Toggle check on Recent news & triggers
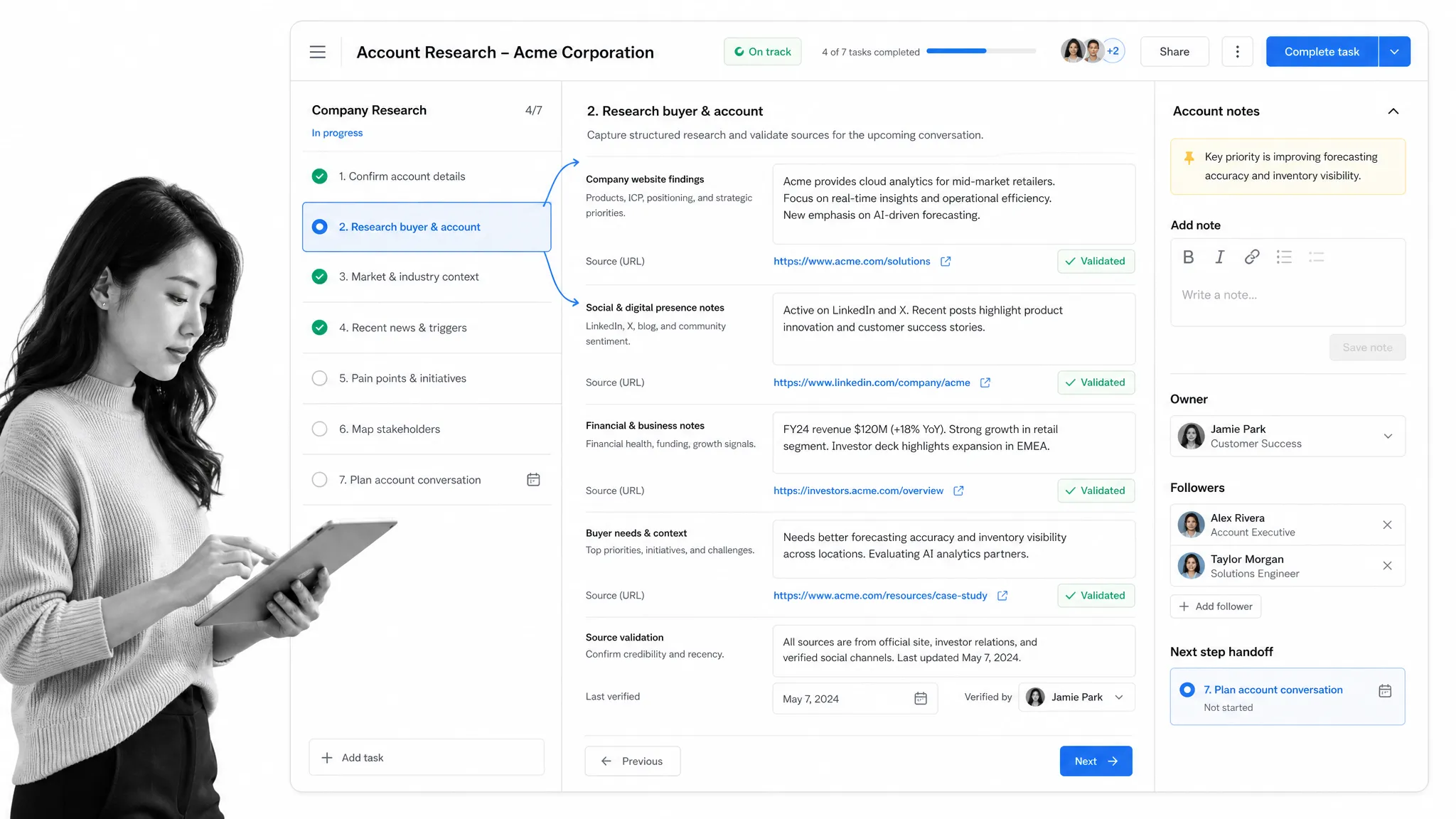This screenshot has height=819, width=1456. click(320, 328)
